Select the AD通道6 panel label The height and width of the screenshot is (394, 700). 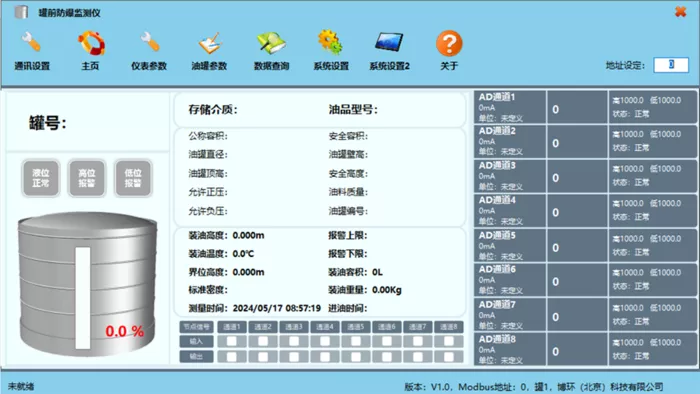coord(497,269)
